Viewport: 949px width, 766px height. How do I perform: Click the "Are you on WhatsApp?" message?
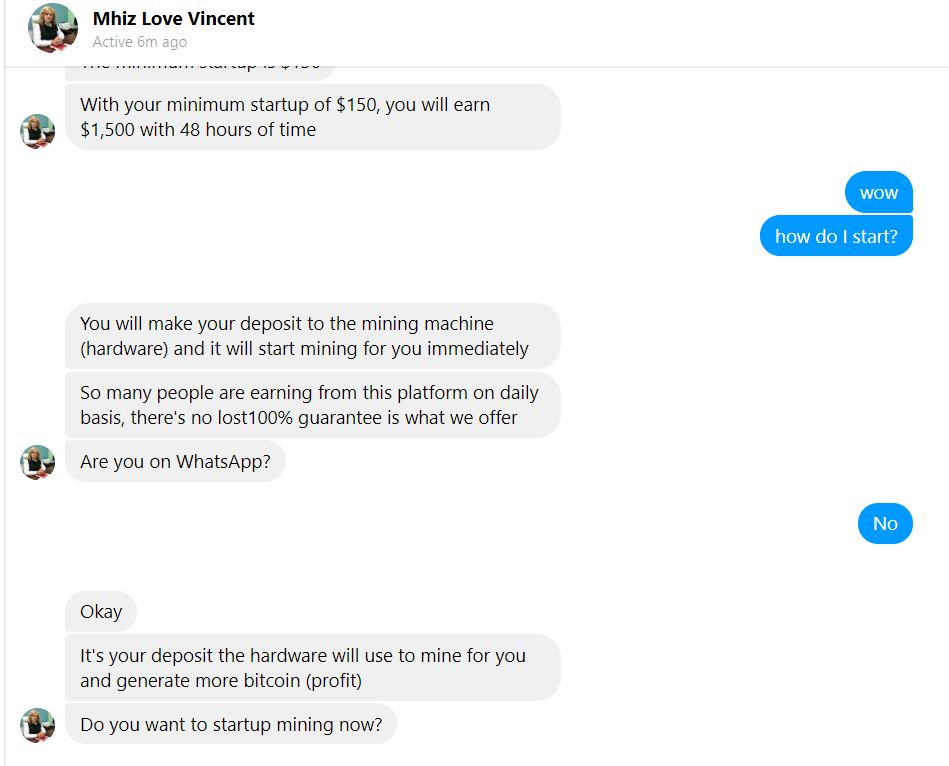176,462
